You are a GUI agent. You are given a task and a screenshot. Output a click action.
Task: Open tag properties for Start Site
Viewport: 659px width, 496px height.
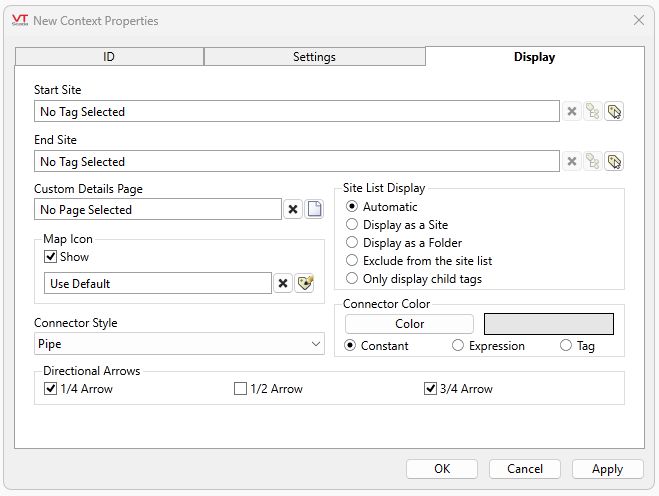[x=593, y=111]
